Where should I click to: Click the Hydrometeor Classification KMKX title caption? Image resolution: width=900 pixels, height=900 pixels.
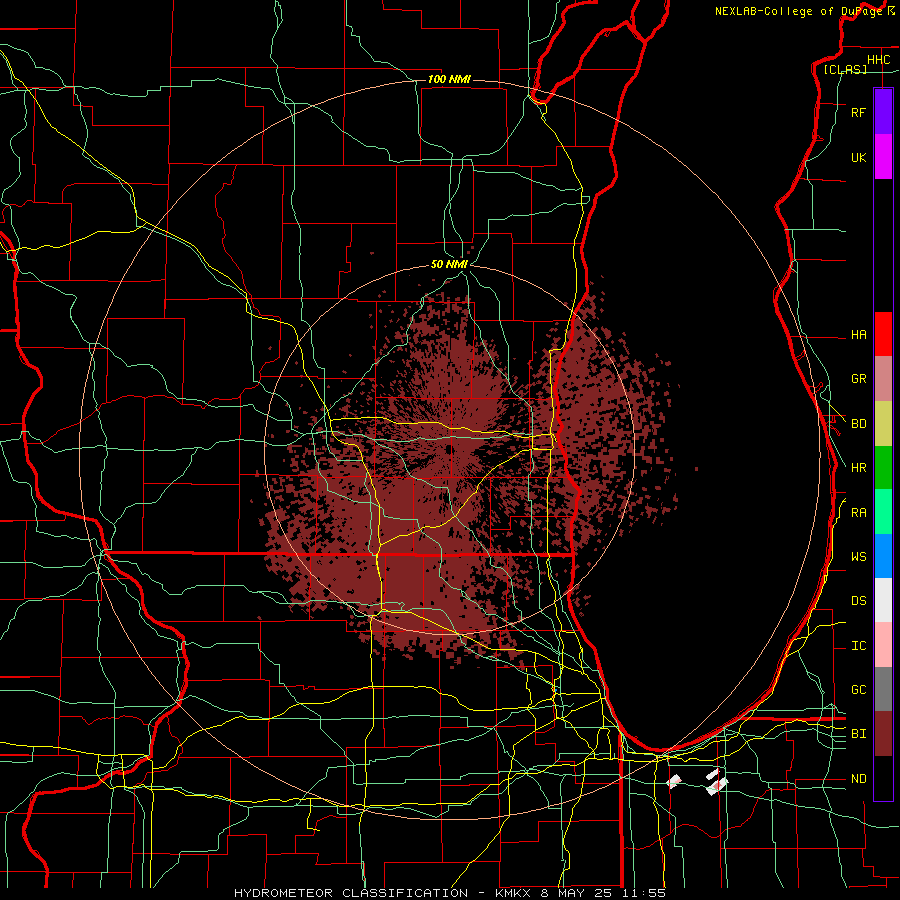[x=450, y=893]
